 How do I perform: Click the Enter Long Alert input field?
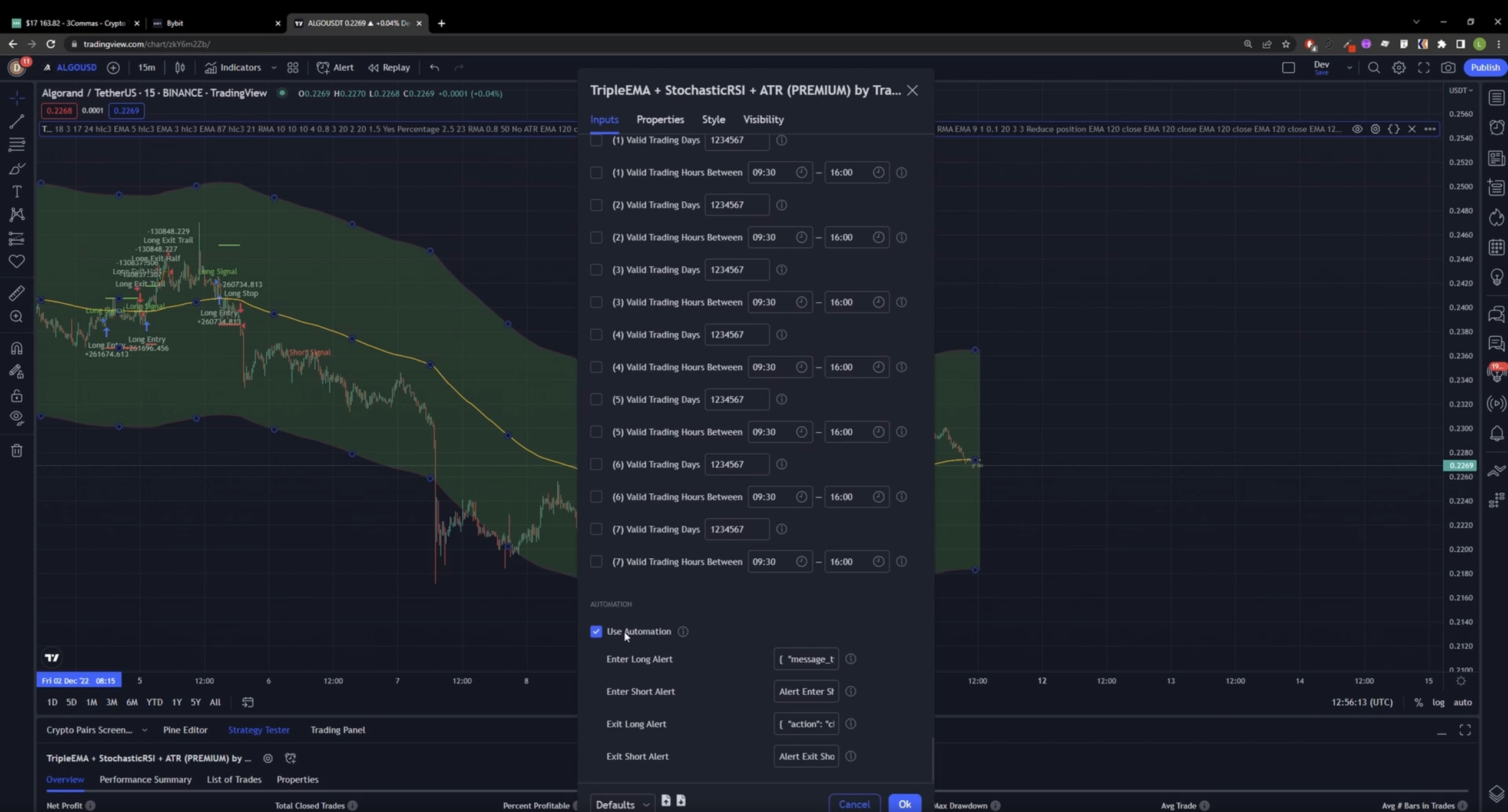(x=806, y=659)
